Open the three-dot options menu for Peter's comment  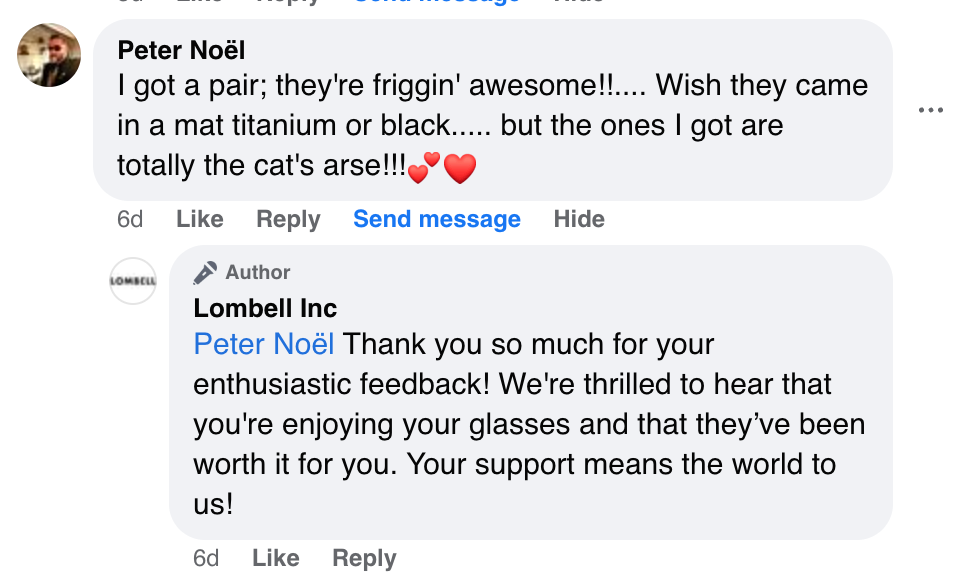[x=930, y=110]
